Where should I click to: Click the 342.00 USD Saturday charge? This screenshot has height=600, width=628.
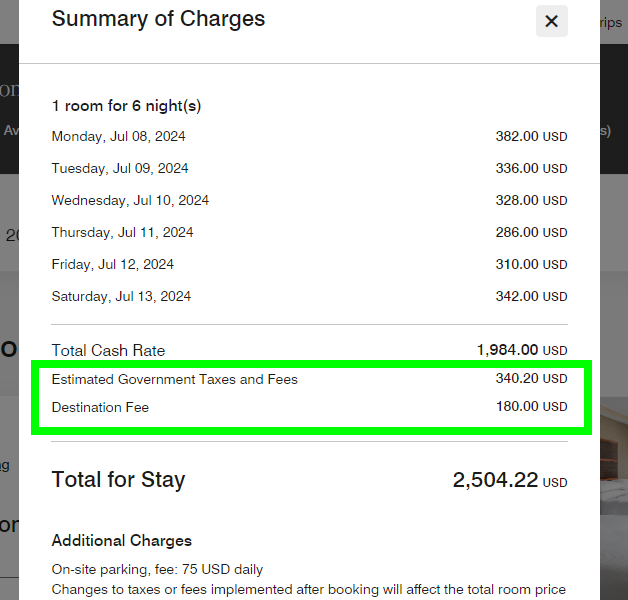(531, 296)
